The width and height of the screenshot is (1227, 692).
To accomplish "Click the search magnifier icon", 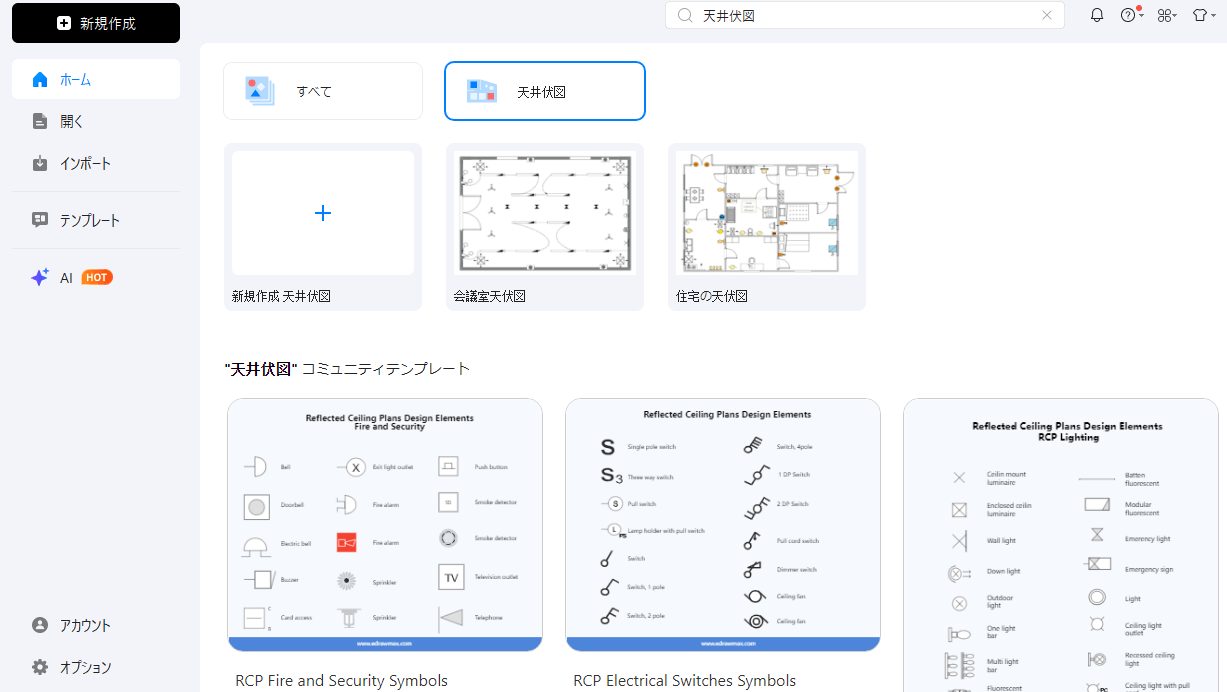I will pos(684,15).
